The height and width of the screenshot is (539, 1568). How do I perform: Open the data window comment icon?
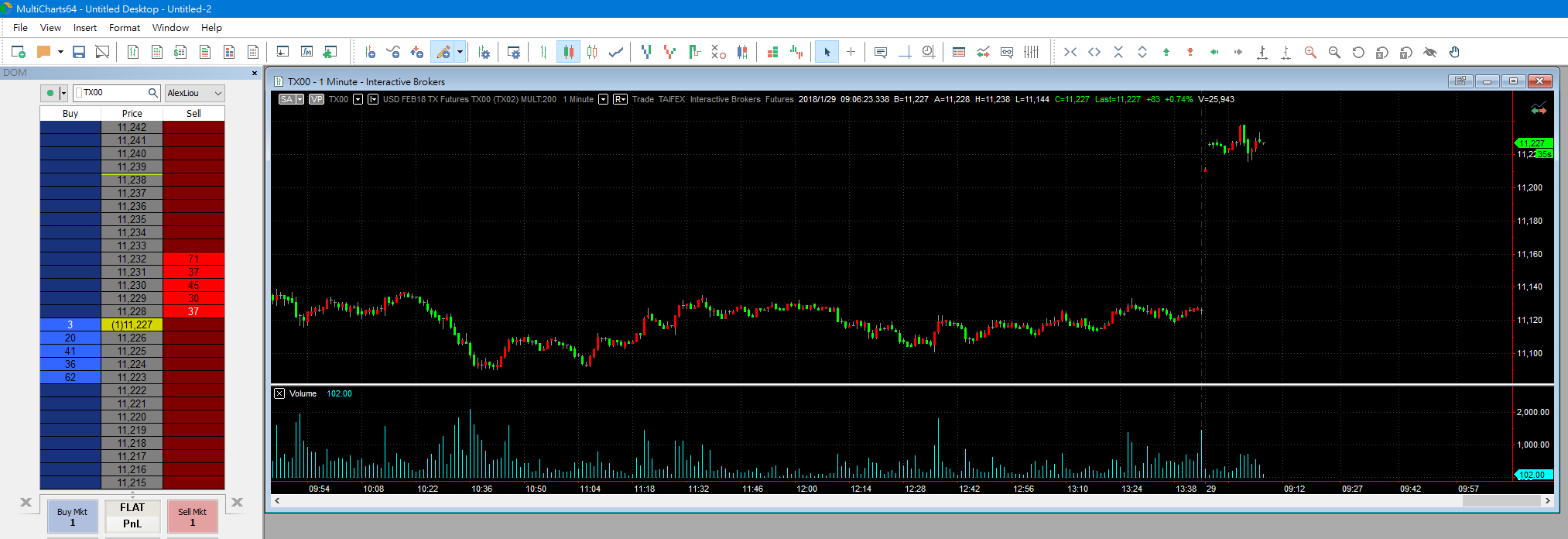[880, 52]
